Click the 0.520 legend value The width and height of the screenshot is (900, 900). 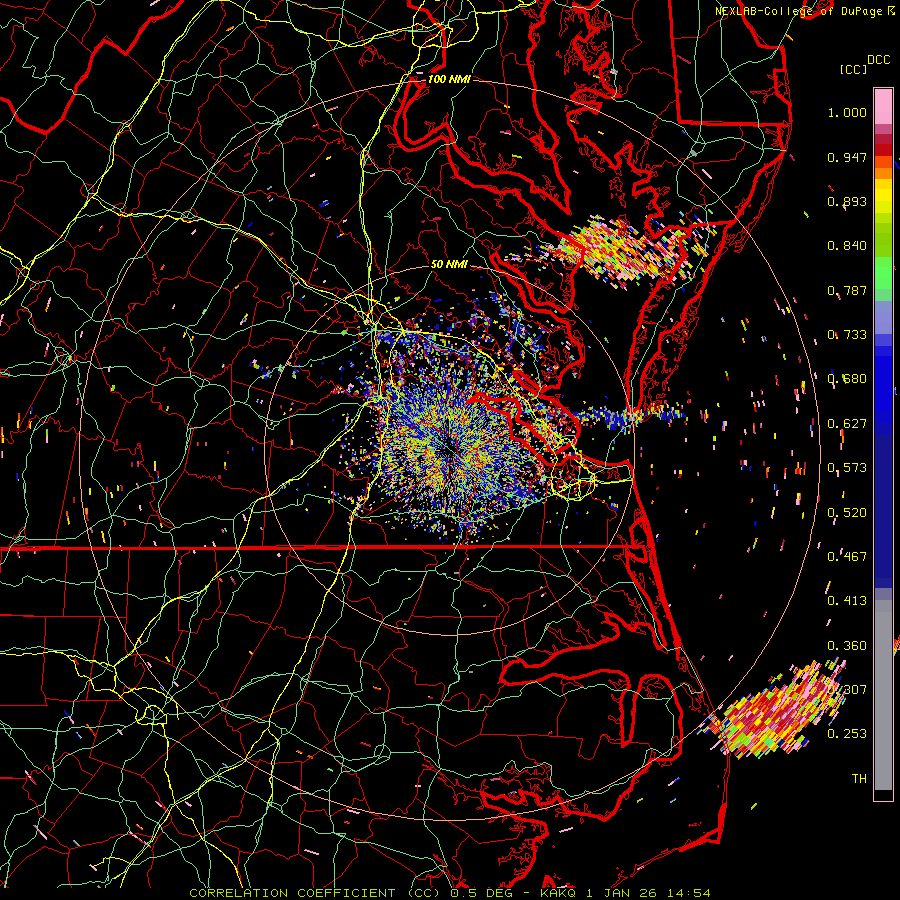coord(847,513)
